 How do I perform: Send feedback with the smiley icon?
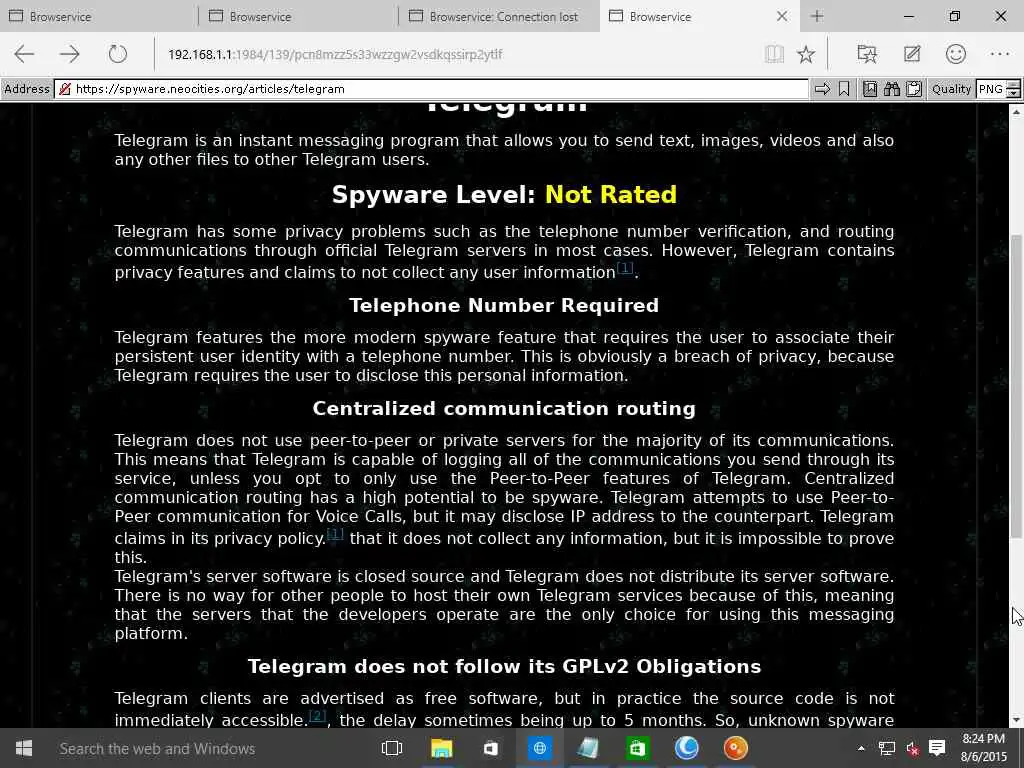(x=955, y=54)
